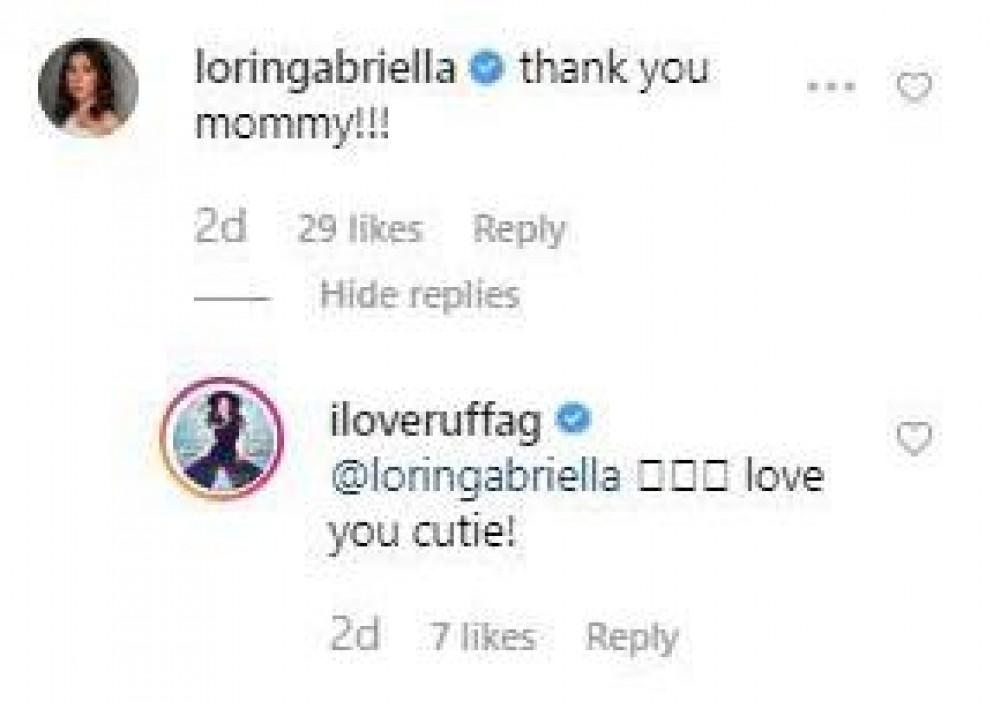Open iloveruffag's profile picture
The height and width of the screenshot is (702, 1001).
click(223, 437)
